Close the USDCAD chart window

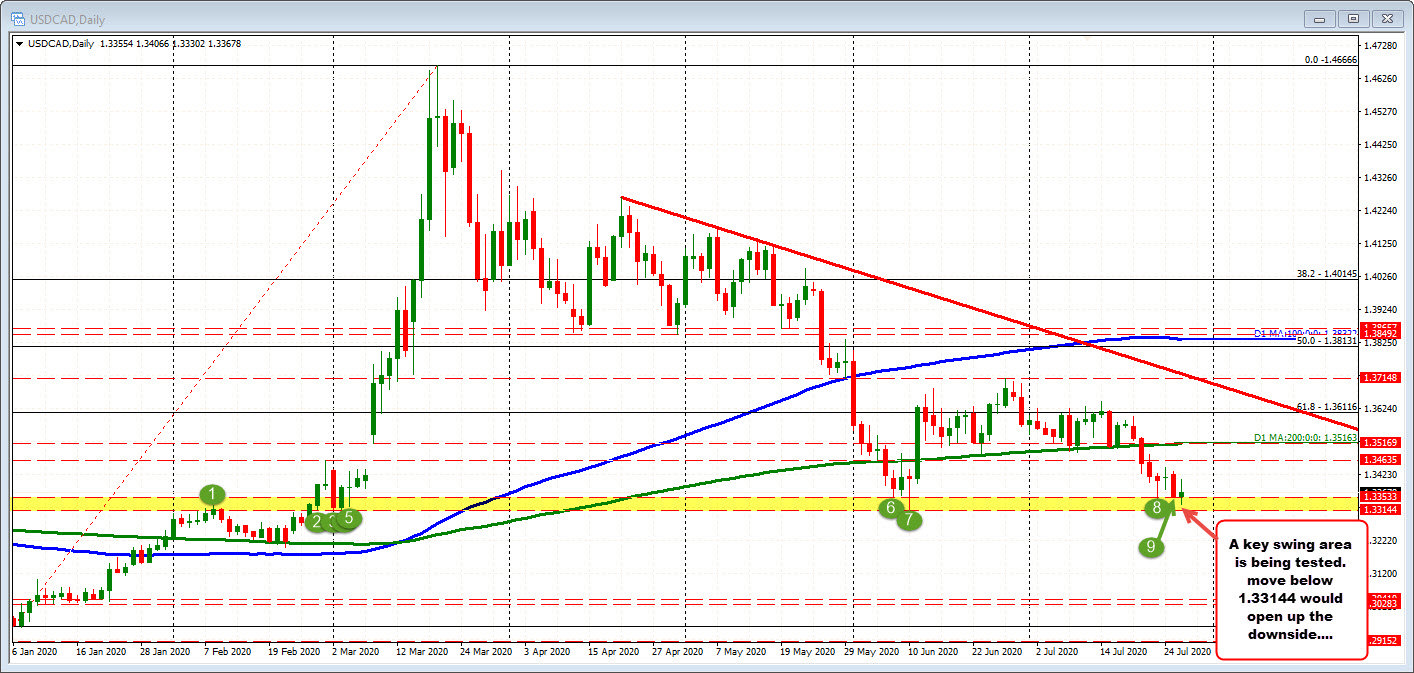coord(1387,18)
